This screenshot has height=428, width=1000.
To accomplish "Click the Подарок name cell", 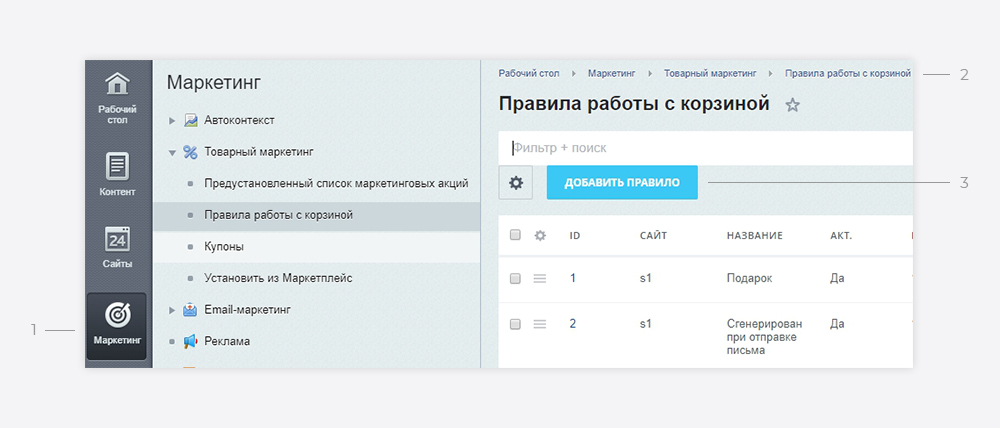I will (x=749, y=279).
